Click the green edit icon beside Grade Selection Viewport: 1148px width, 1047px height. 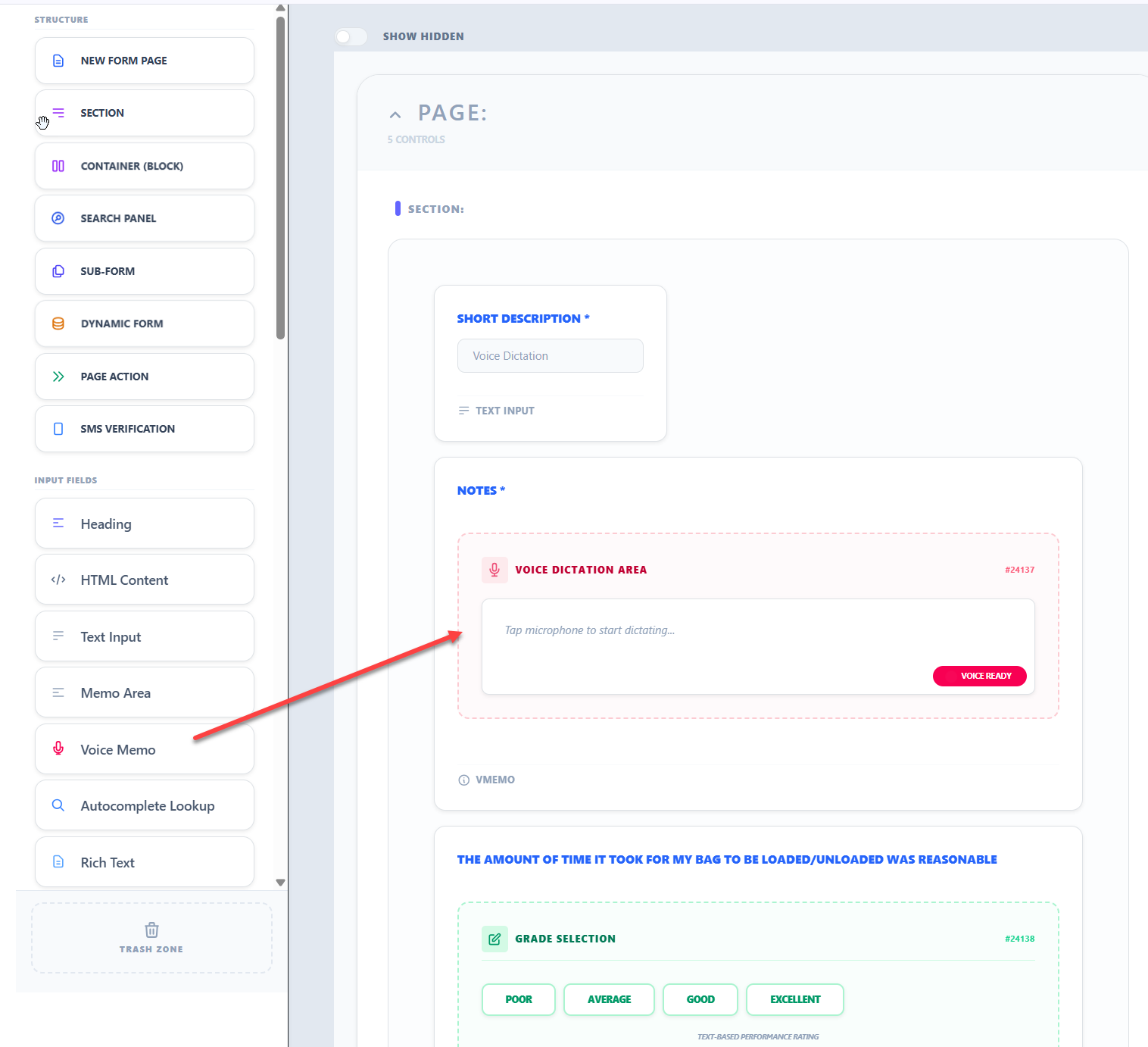(x=494, y=939)
